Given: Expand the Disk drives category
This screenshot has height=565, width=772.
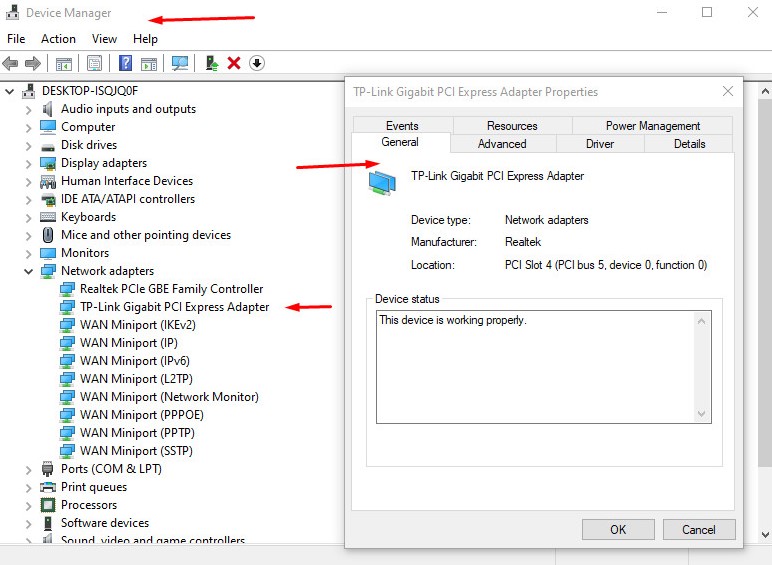Looking at the screenshot, I should tap(29, 146).
